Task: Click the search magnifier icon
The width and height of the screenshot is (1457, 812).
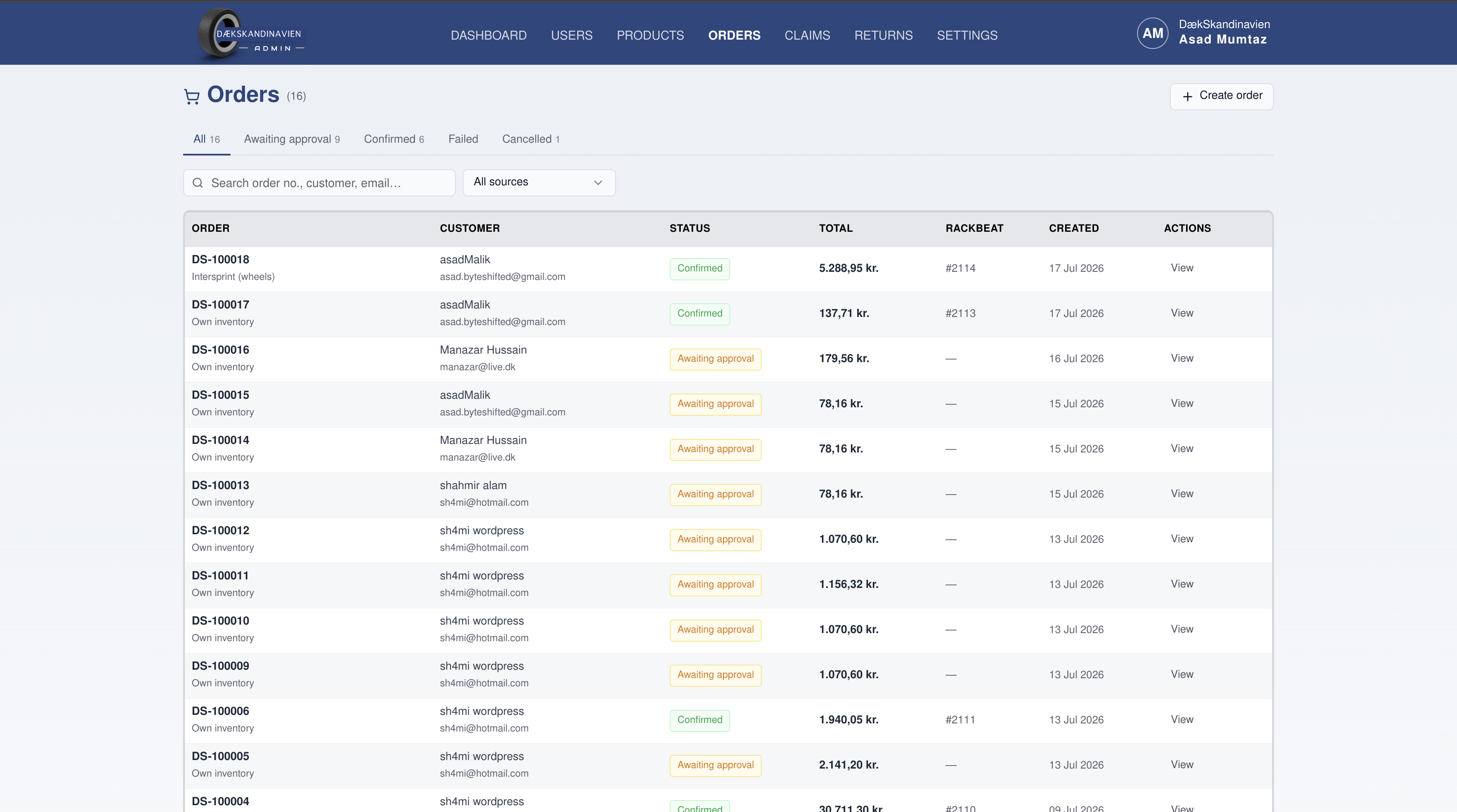Action: point(198,183)
